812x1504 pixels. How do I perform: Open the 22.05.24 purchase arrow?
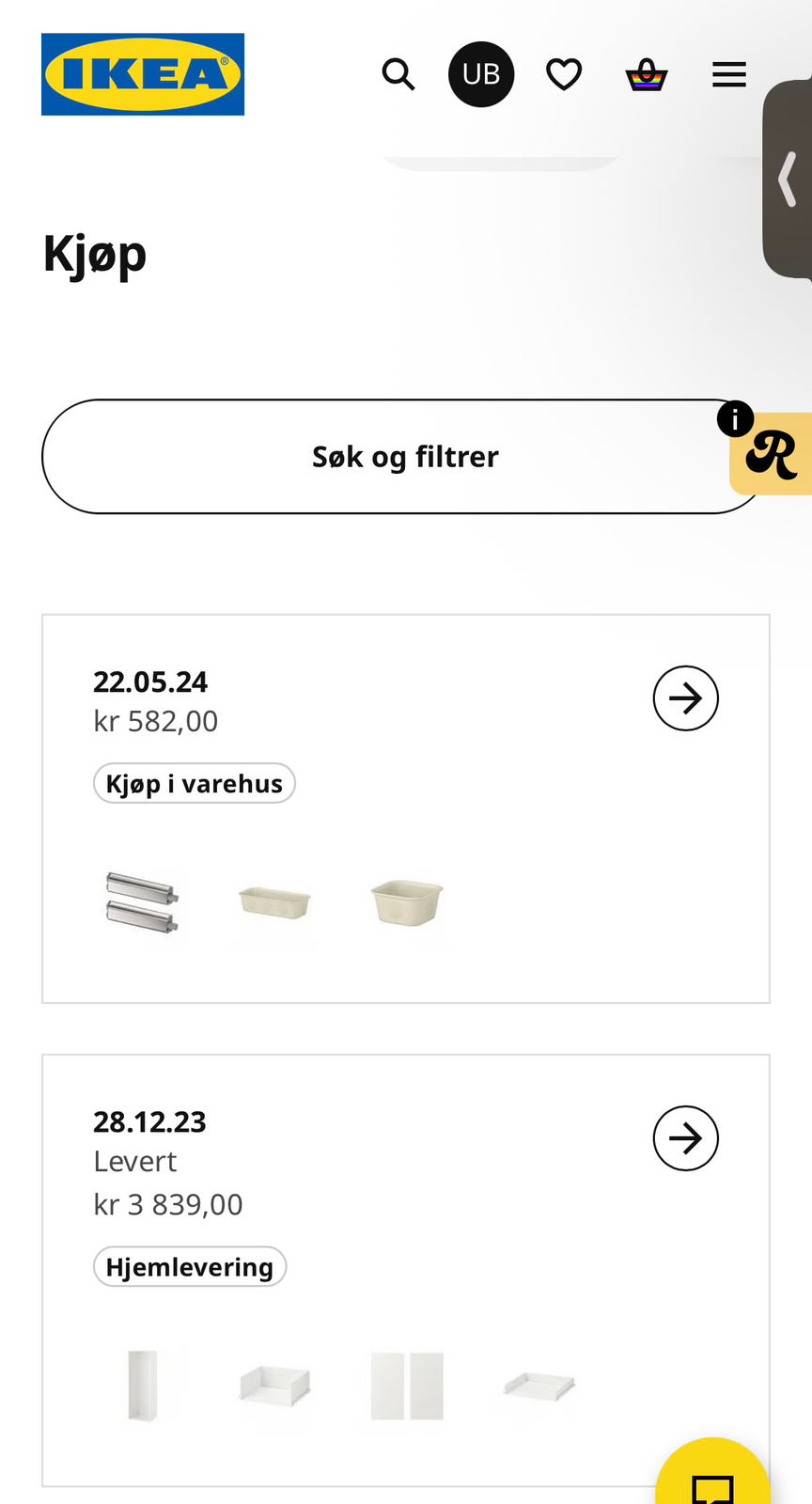coord(686,698)
